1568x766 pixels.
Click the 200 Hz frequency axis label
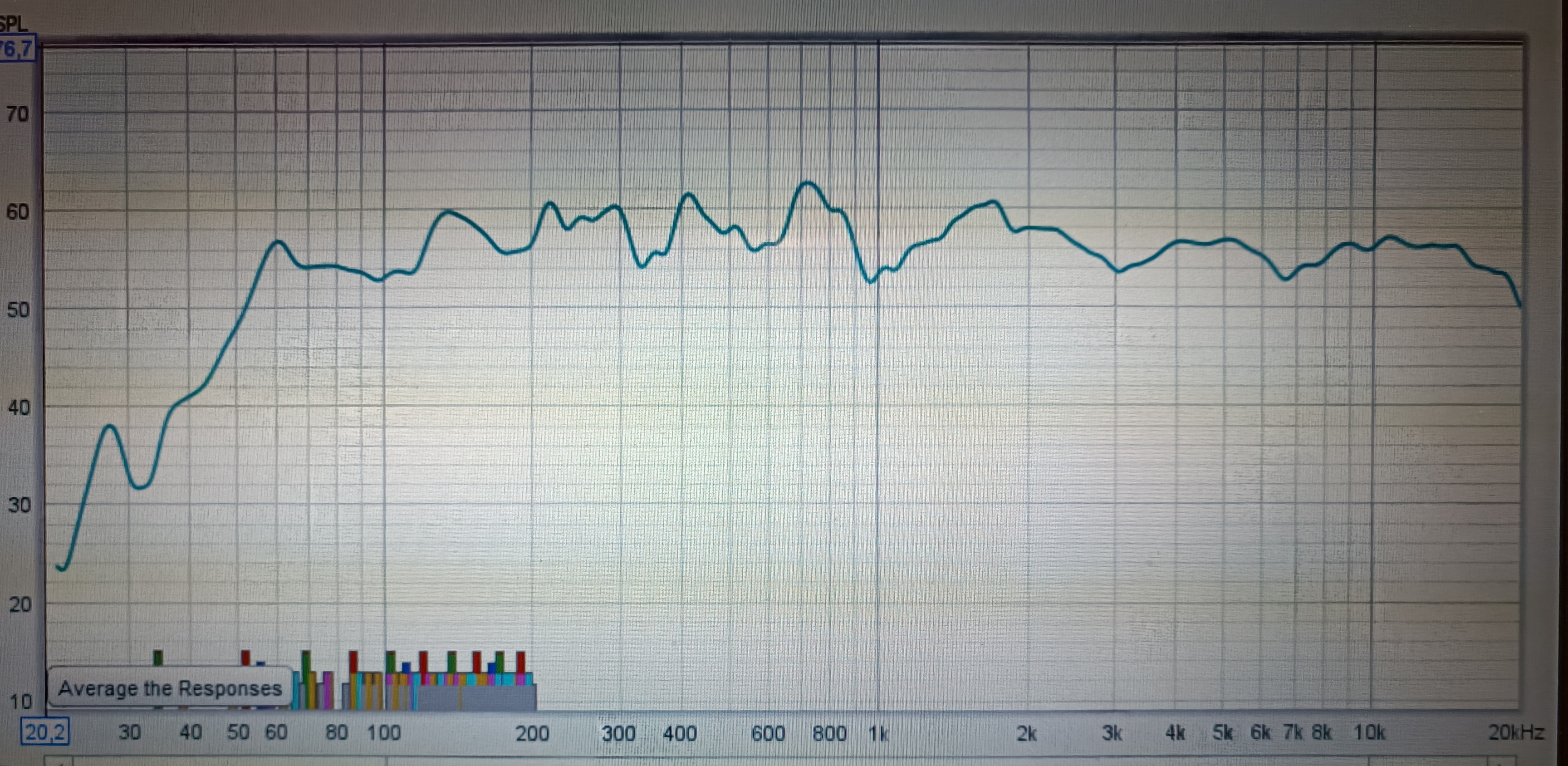click(532, 733)
